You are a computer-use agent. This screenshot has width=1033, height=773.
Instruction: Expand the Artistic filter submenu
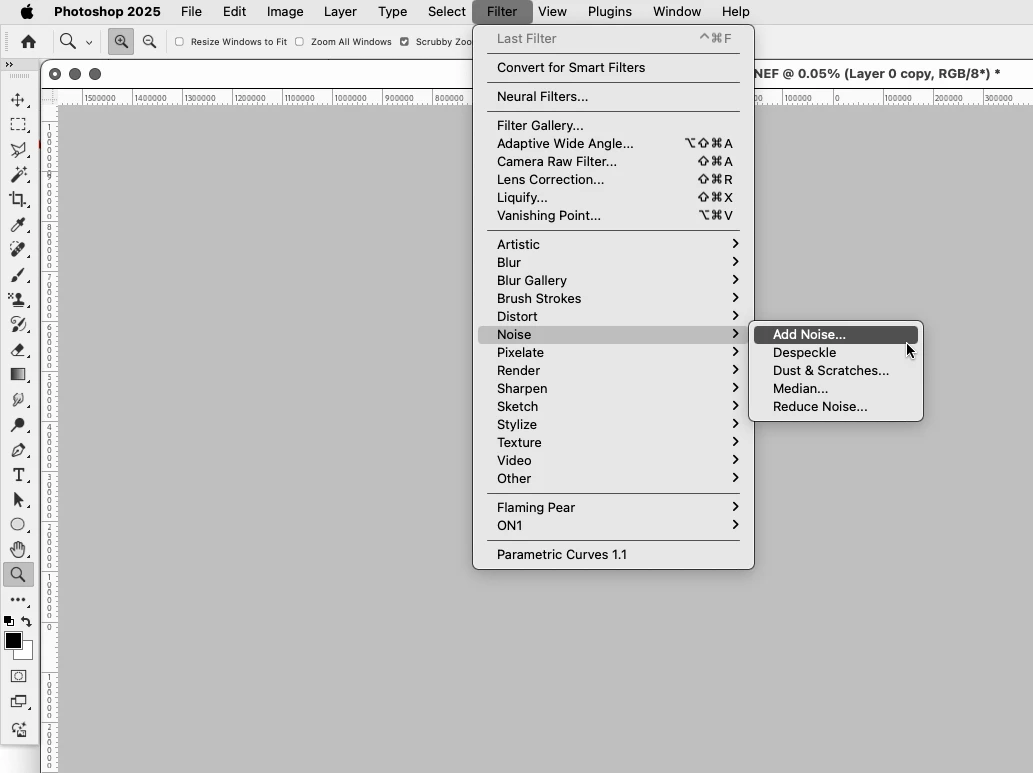pos(613,244)
